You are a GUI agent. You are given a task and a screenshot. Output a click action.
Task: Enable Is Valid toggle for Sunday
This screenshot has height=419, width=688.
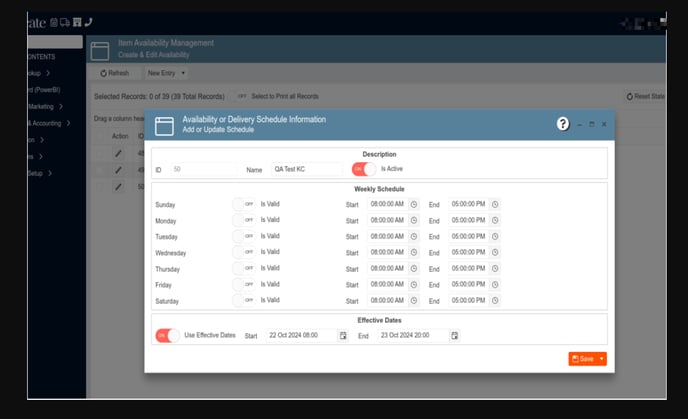pos(243,204)
